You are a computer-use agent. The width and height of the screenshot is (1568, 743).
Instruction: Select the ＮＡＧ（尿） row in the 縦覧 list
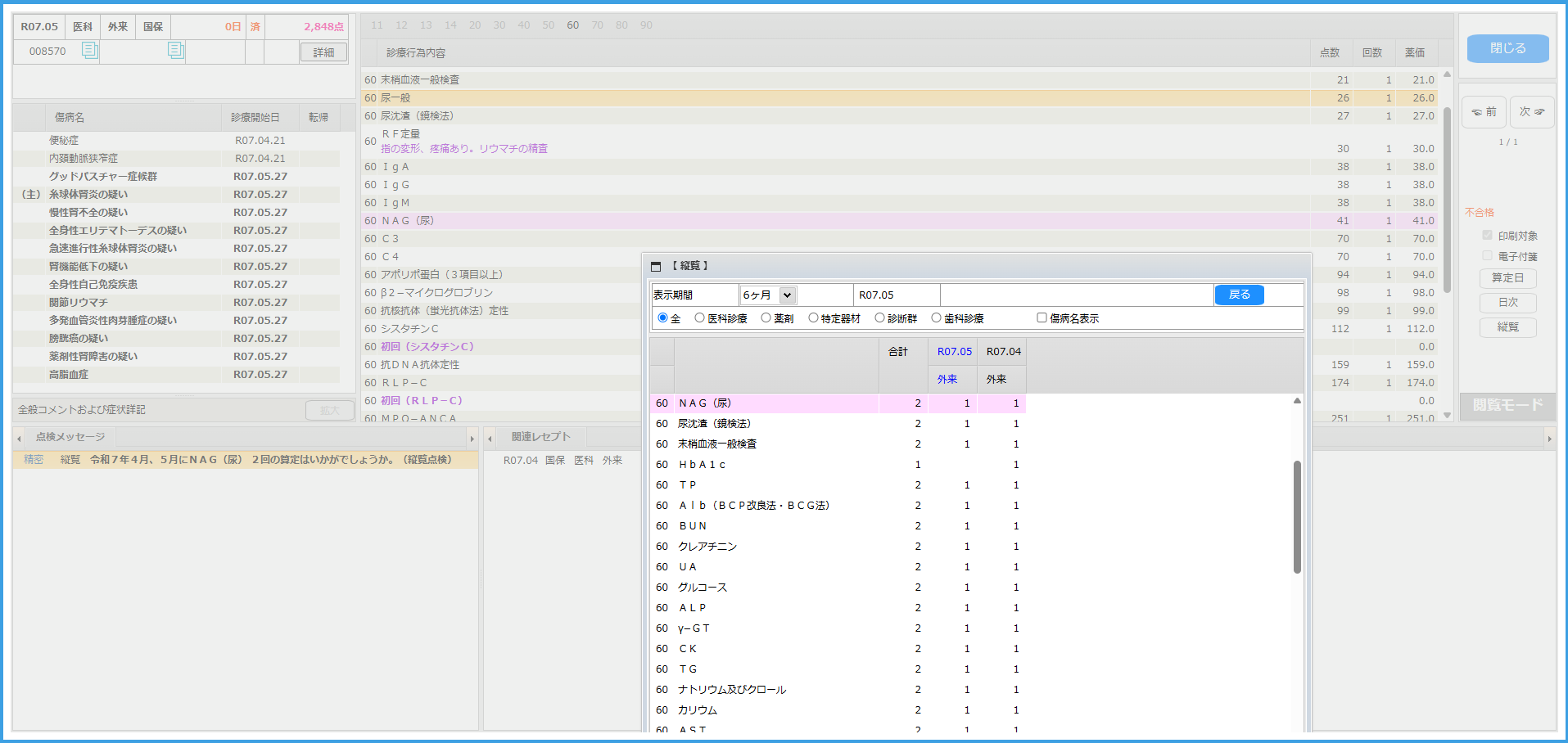[x=838, y=403]
